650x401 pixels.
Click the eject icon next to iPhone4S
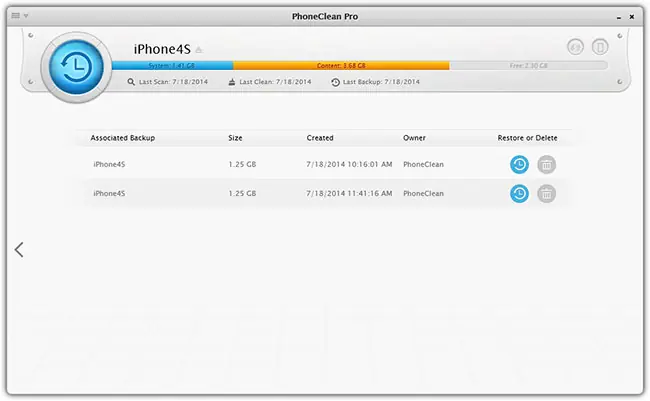click(199, 50)
